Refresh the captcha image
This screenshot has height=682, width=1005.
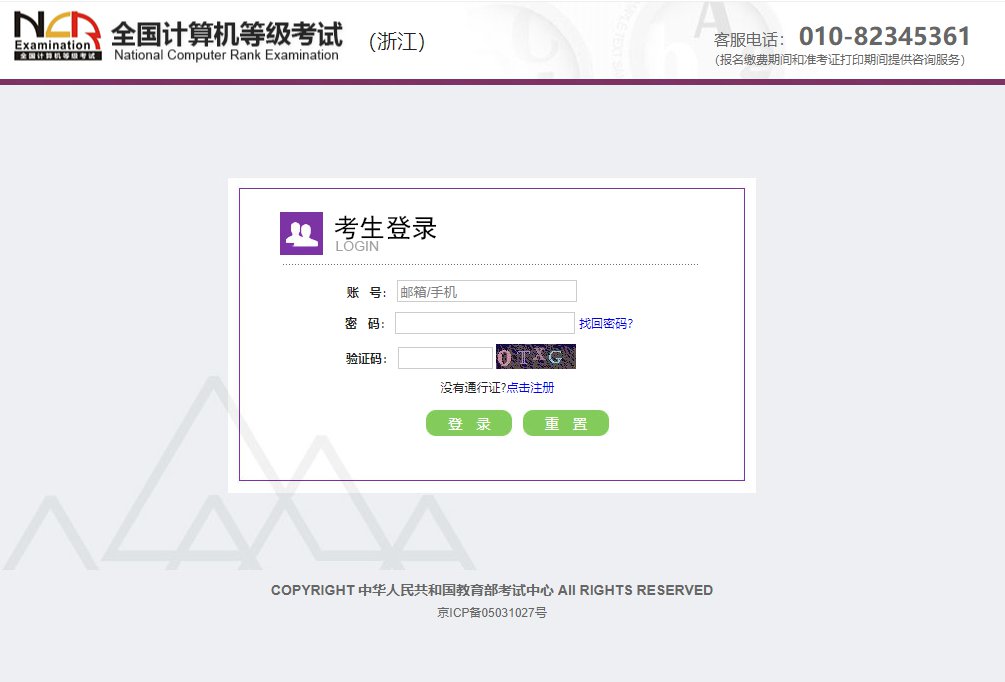pyautogui.click(x=536, y=356)
